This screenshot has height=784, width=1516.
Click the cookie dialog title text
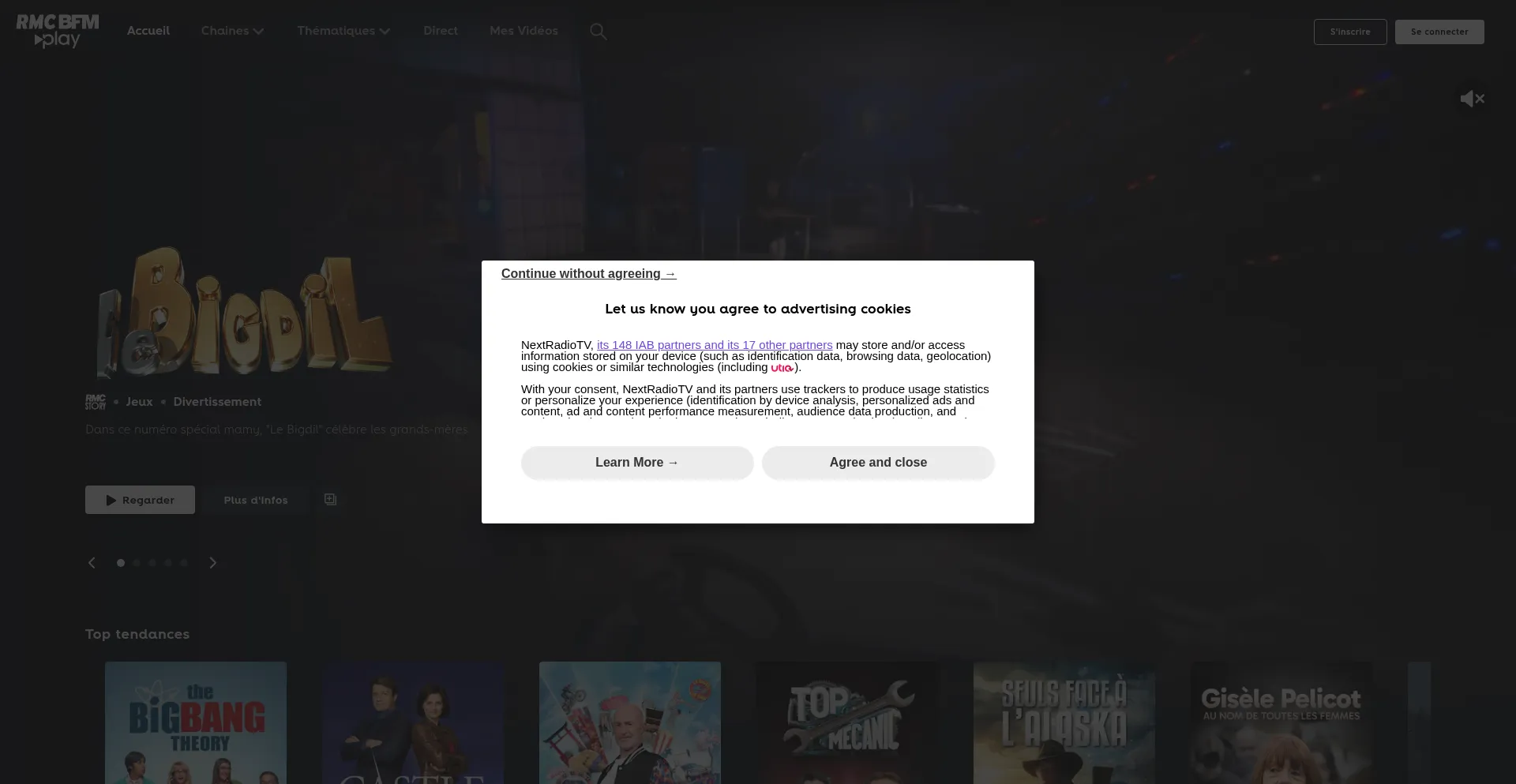point(758,309)
